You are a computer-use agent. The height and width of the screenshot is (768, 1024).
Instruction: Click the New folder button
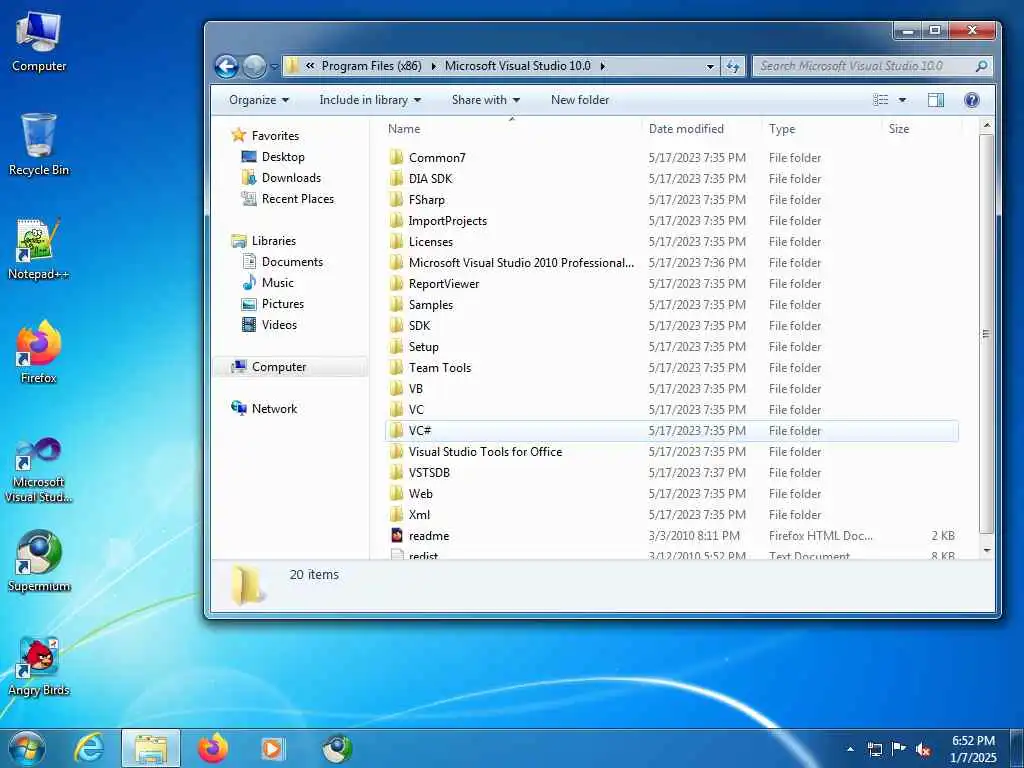coord(580,100)
